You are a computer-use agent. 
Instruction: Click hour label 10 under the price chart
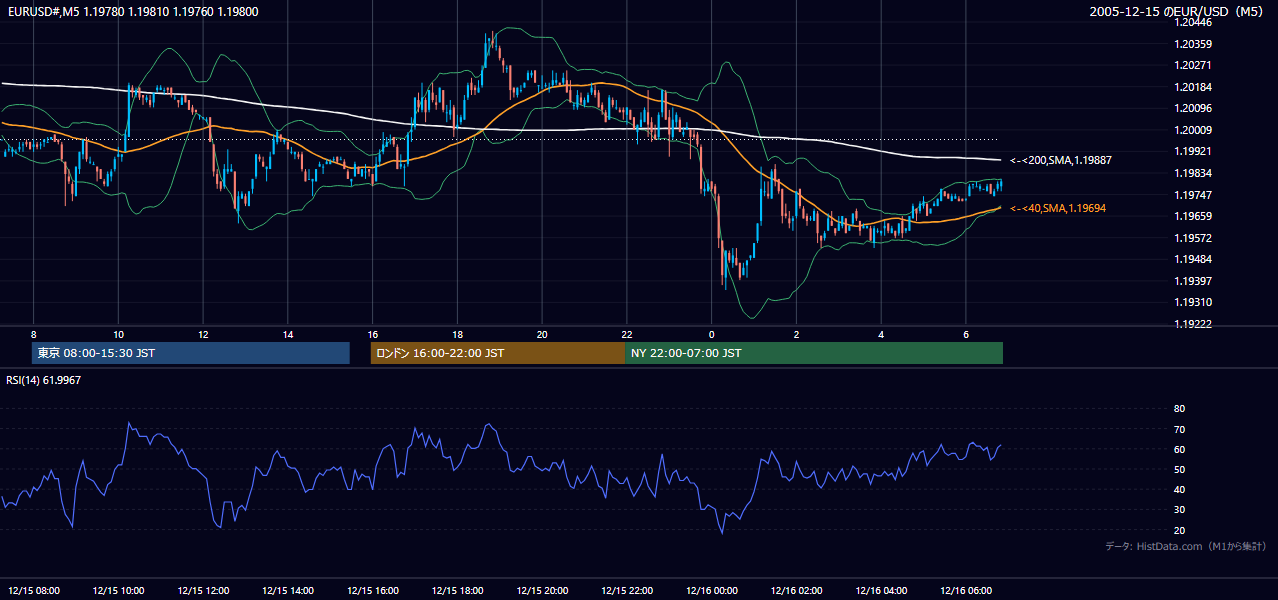(118, 334)
